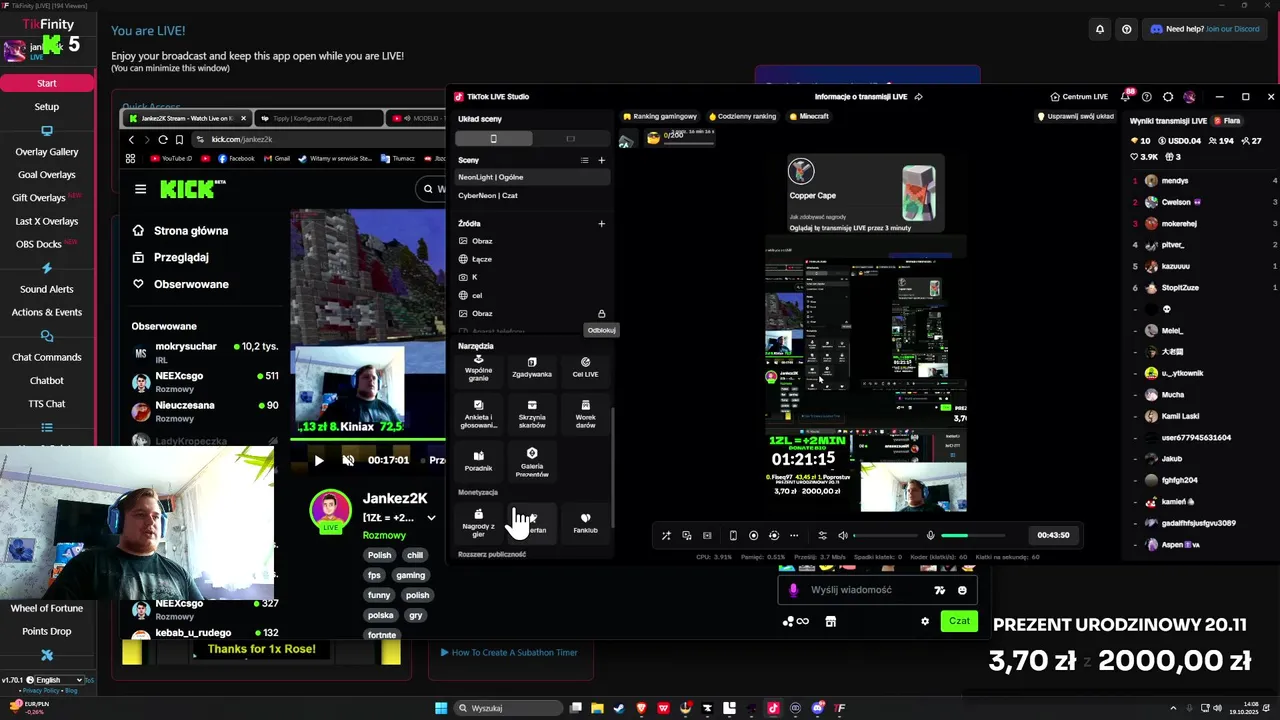Open Ankieta i głosowanie tool
Screen dimensions: 1280x720
(478, 415)
